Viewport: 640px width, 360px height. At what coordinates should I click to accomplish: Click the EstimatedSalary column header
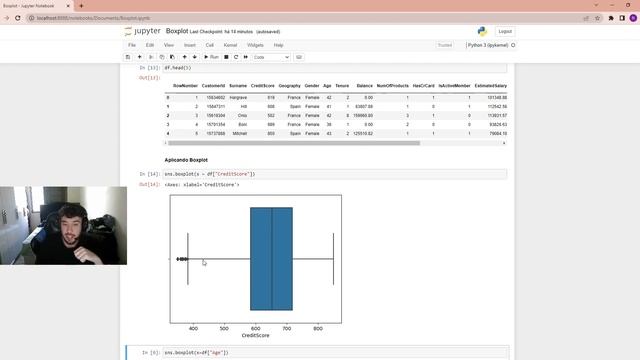coord(491,86)
